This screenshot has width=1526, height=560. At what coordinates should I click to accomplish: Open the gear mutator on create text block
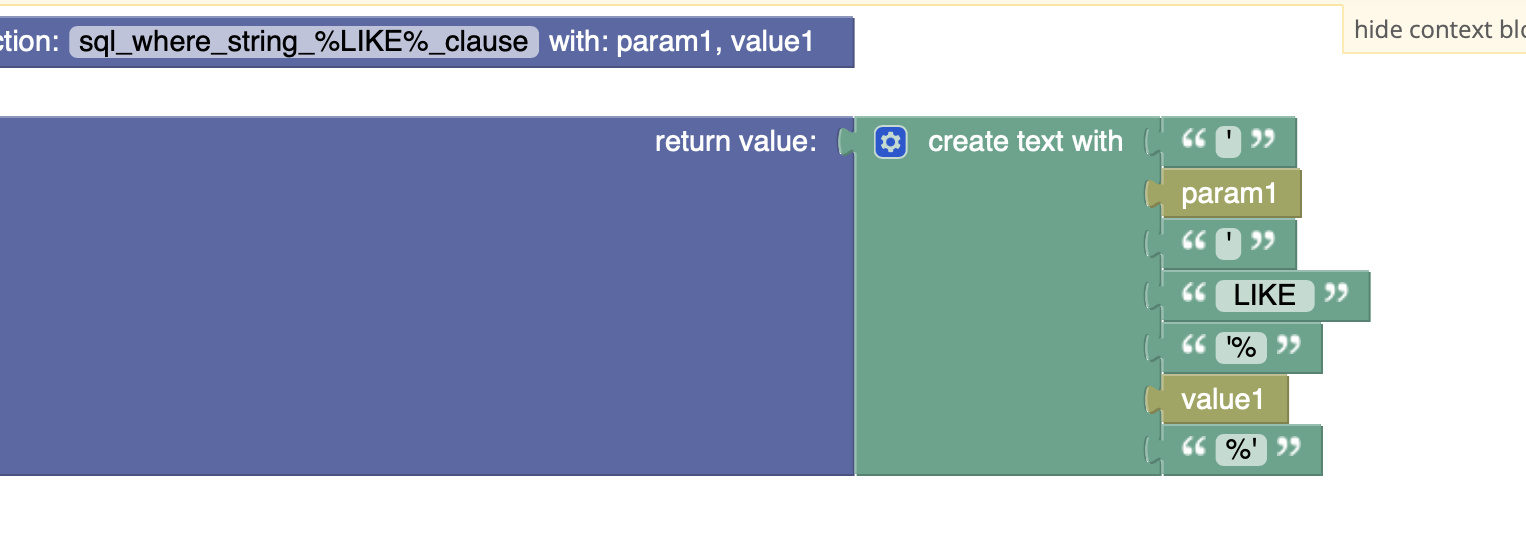coord(890,142)
